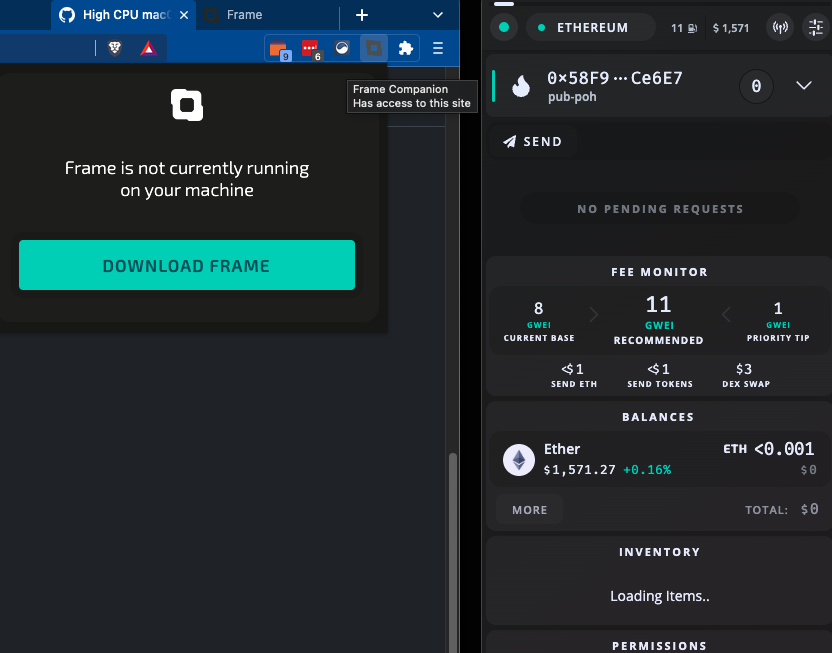Click the Total: $0 balance text

click(x=782, y=509)
